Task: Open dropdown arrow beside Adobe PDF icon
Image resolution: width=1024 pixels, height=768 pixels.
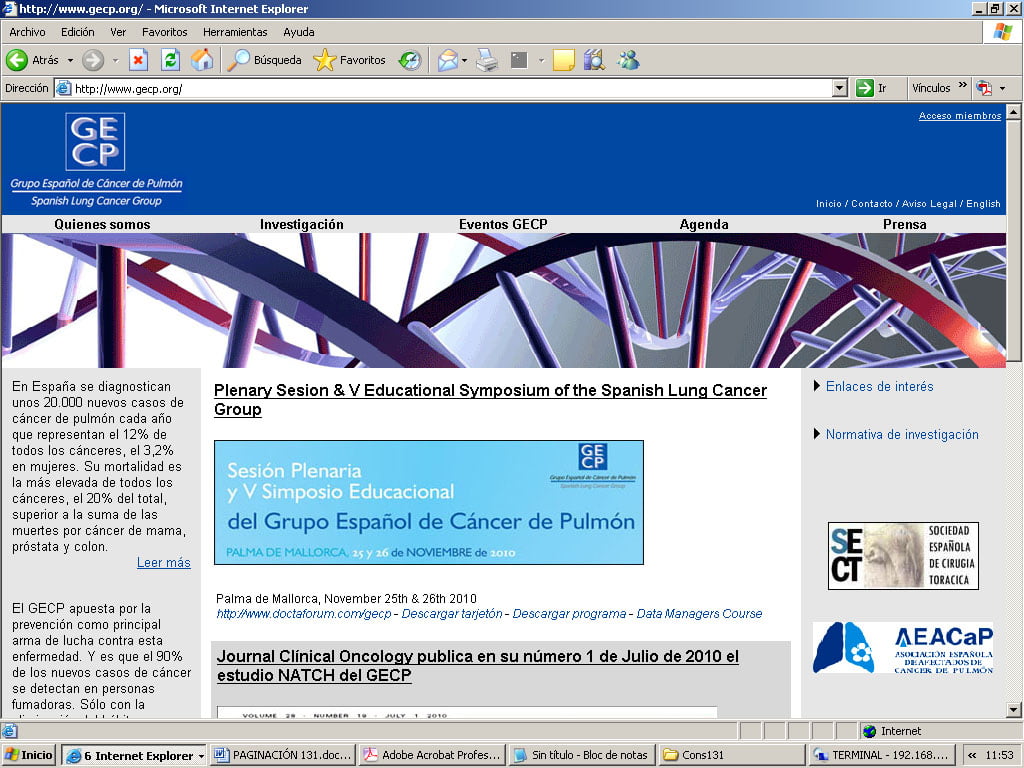Action: (x=1002, y=88)
